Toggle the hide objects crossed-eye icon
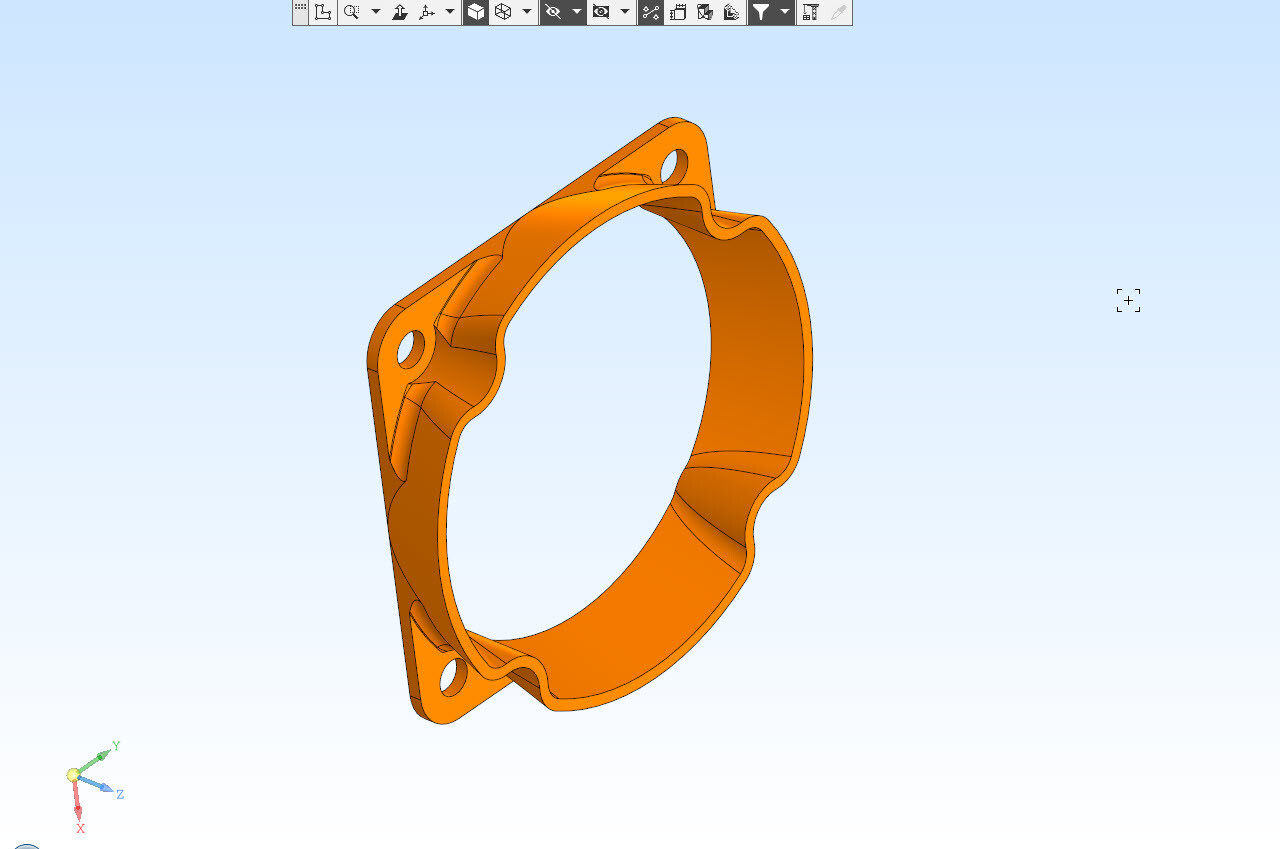Screen dimensions: 1280x849 coord(553,12)
